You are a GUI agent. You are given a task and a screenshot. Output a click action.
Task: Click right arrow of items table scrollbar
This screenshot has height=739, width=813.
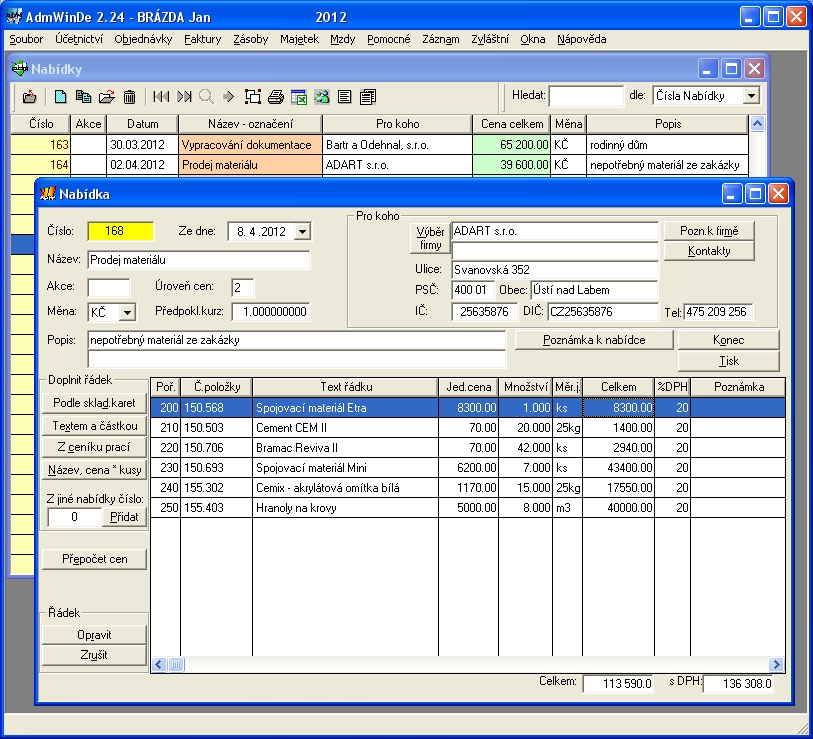coord(776,664)
